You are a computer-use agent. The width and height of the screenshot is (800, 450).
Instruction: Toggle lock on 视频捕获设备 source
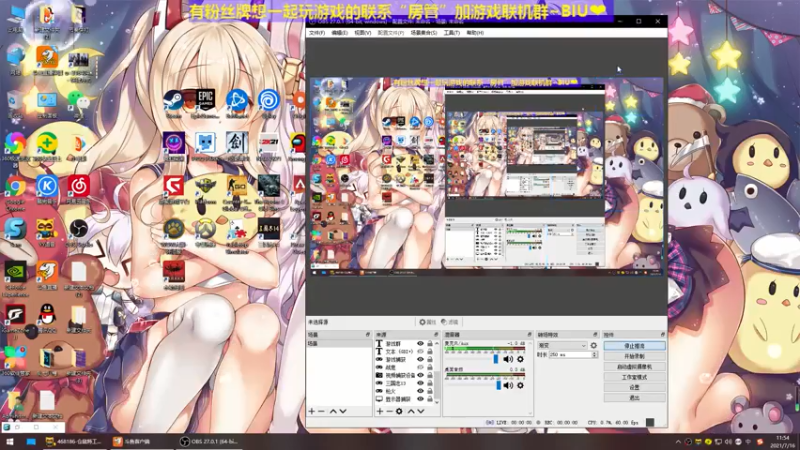tap(430, 375)
